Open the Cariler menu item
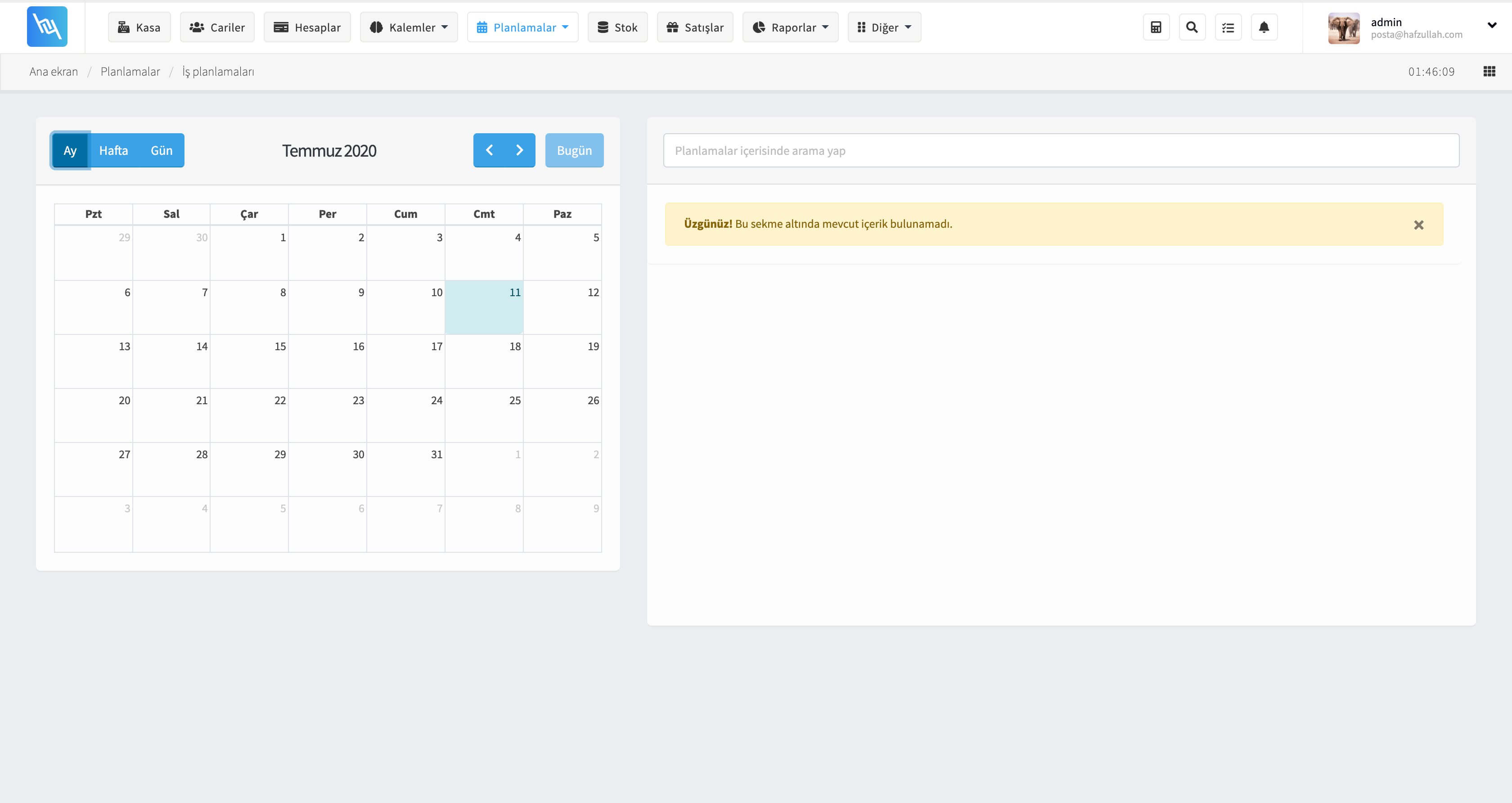 coord(217,27)
